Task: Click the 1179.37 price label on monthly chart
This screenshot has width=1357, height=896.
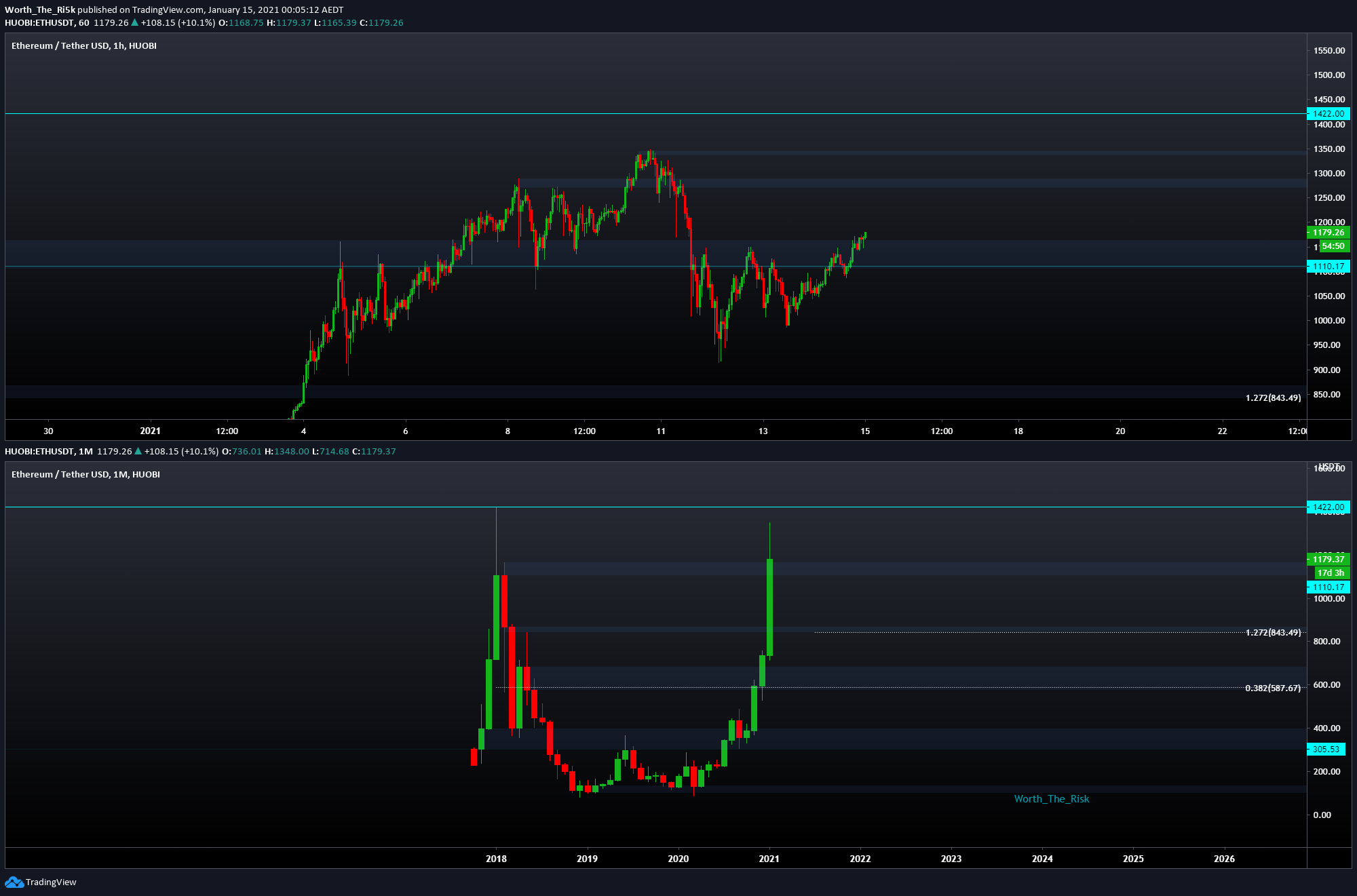Action: pos(1328,560)
